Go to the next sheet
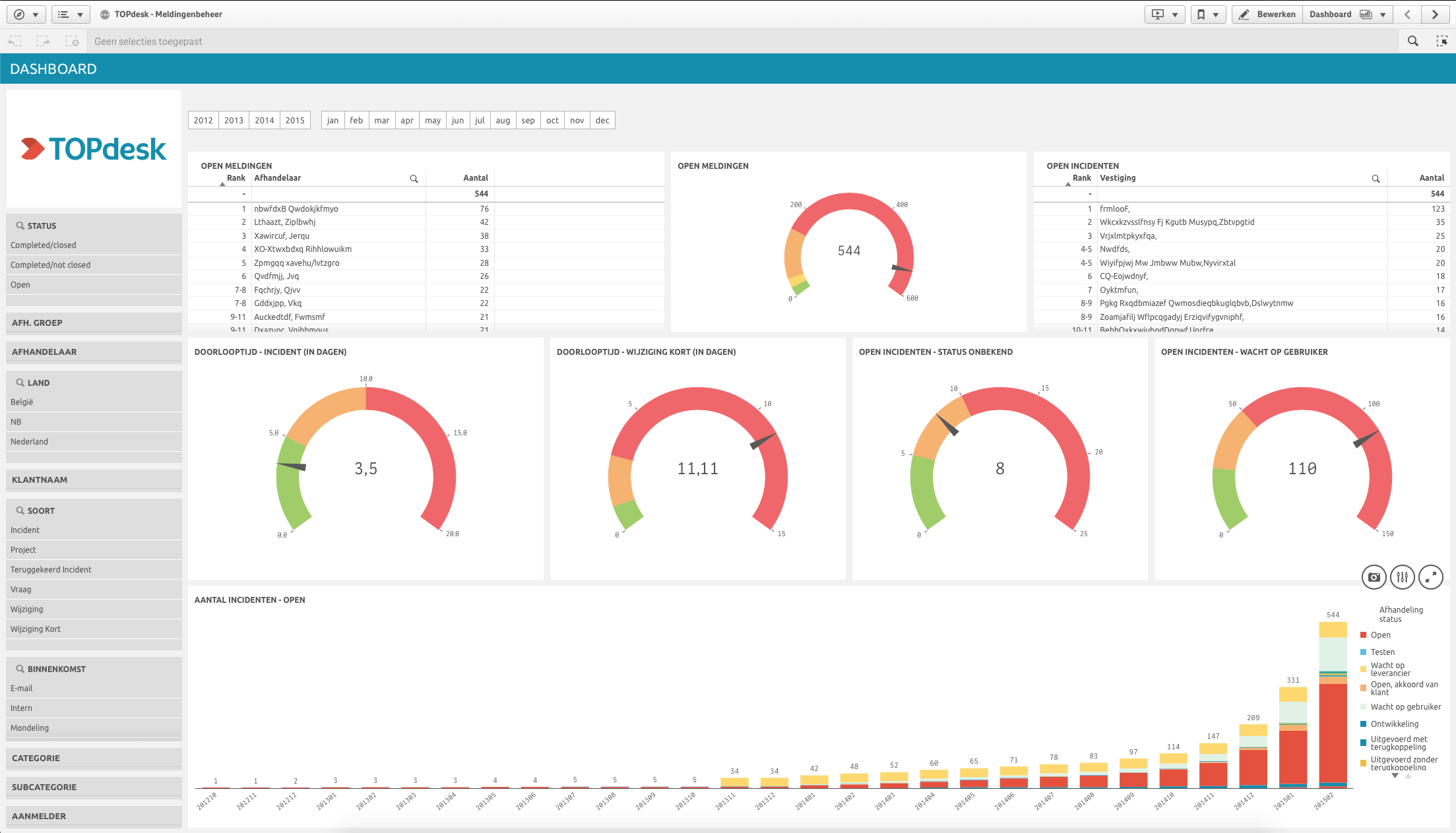 point(1435,15)
